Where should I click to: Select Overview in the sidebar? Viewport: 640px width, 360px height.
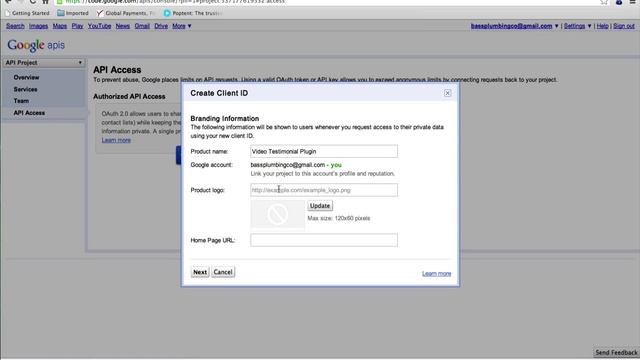click(26, 78)
